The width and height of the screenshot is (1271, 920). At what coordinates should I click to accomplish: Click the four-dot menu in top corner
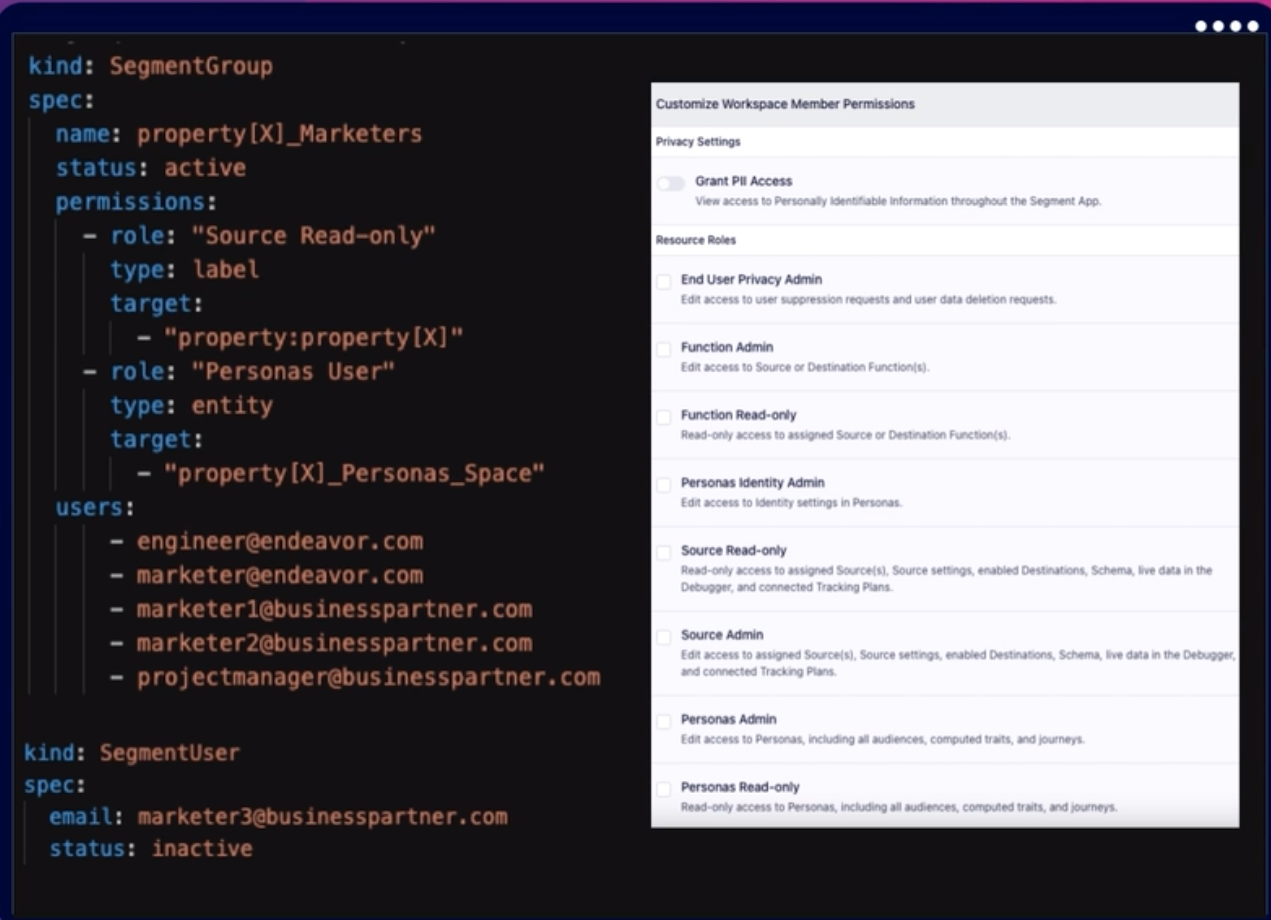1227,26
